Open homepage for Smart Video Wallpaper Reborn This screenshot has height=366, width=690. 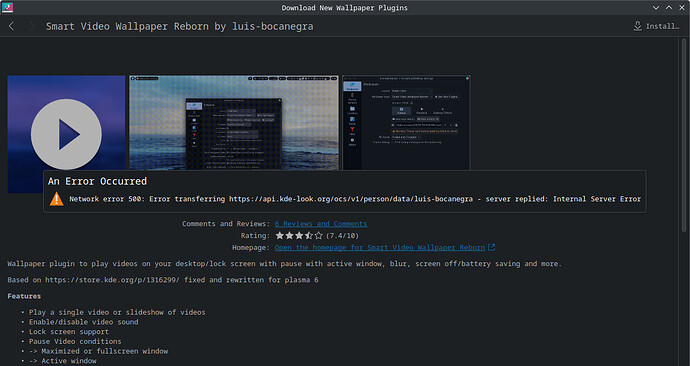coord(380,248)
